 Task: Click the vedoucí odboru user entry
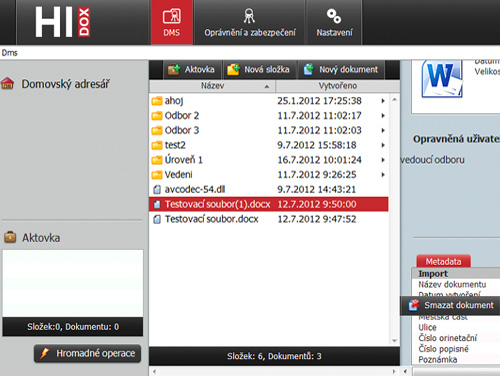pos(432,160)
